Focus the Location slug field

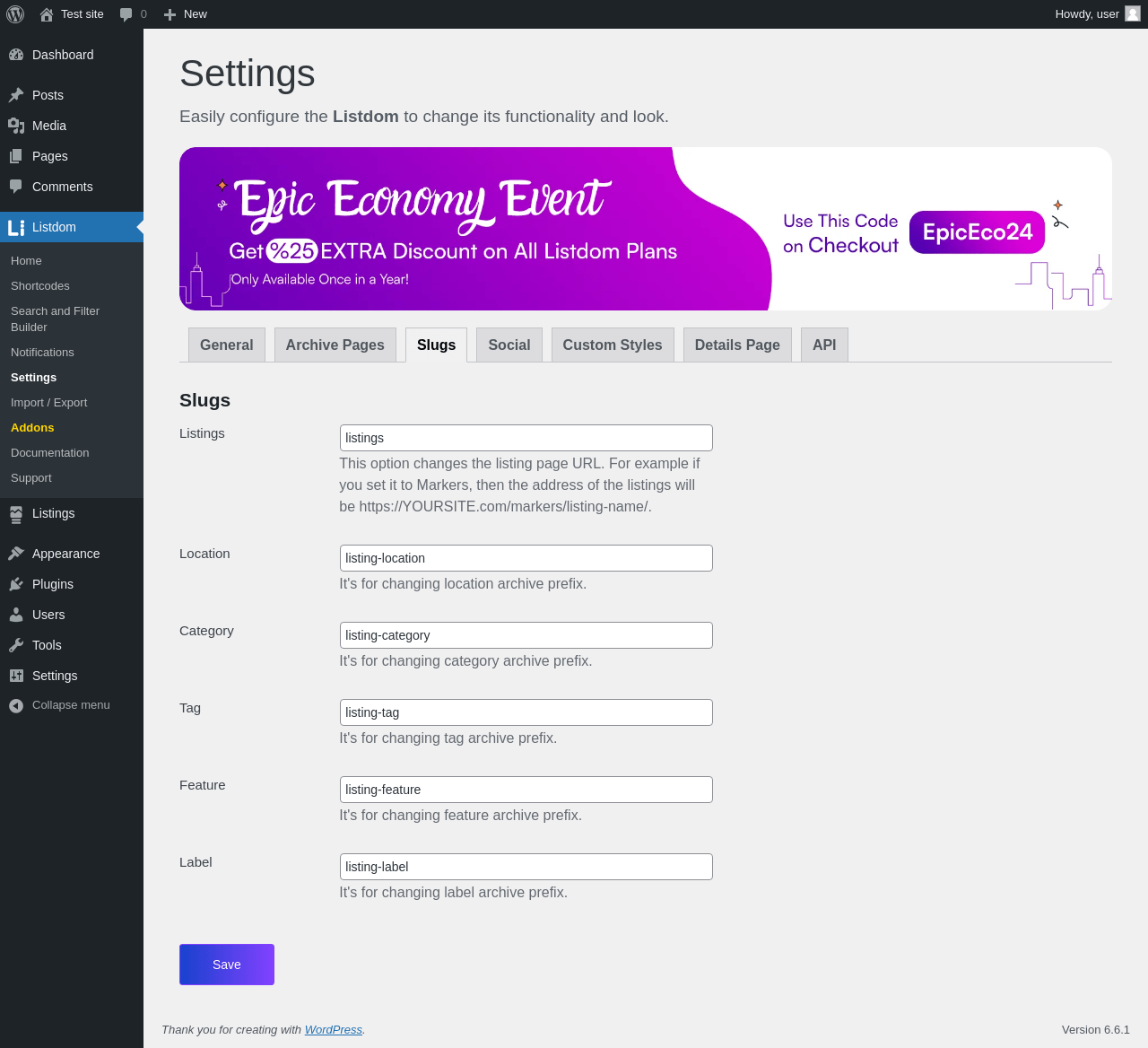pyautogui.click(x=526, y=558)
